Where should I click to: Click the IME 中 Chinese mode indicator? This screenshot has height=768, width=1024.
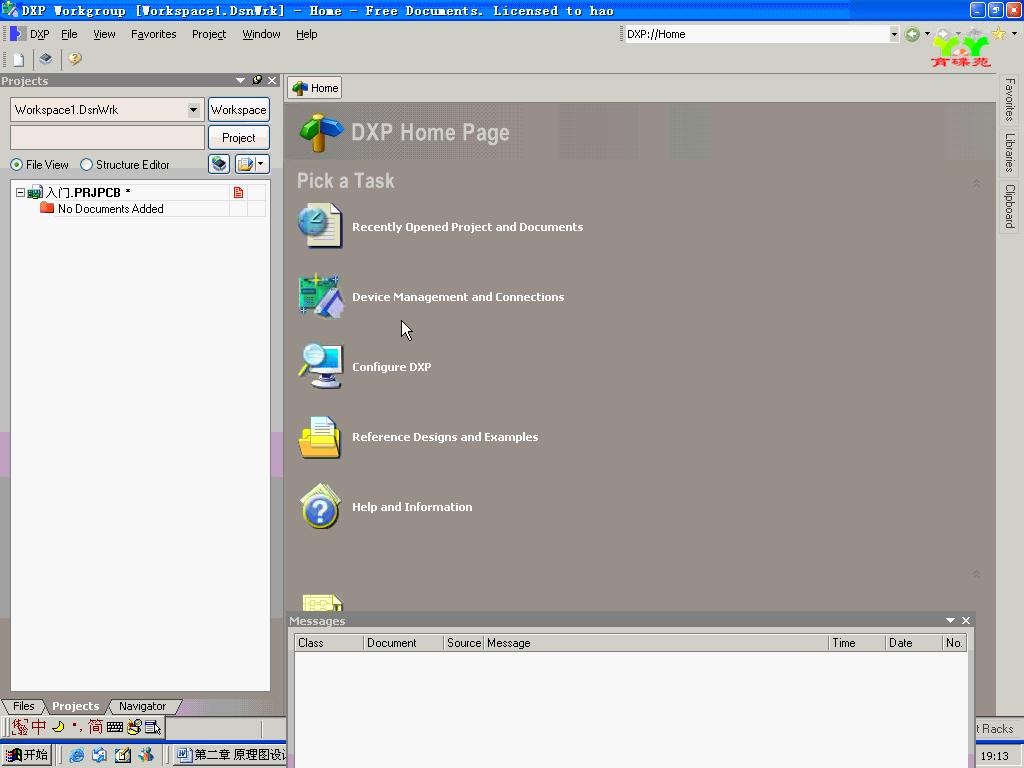(39, 727)
